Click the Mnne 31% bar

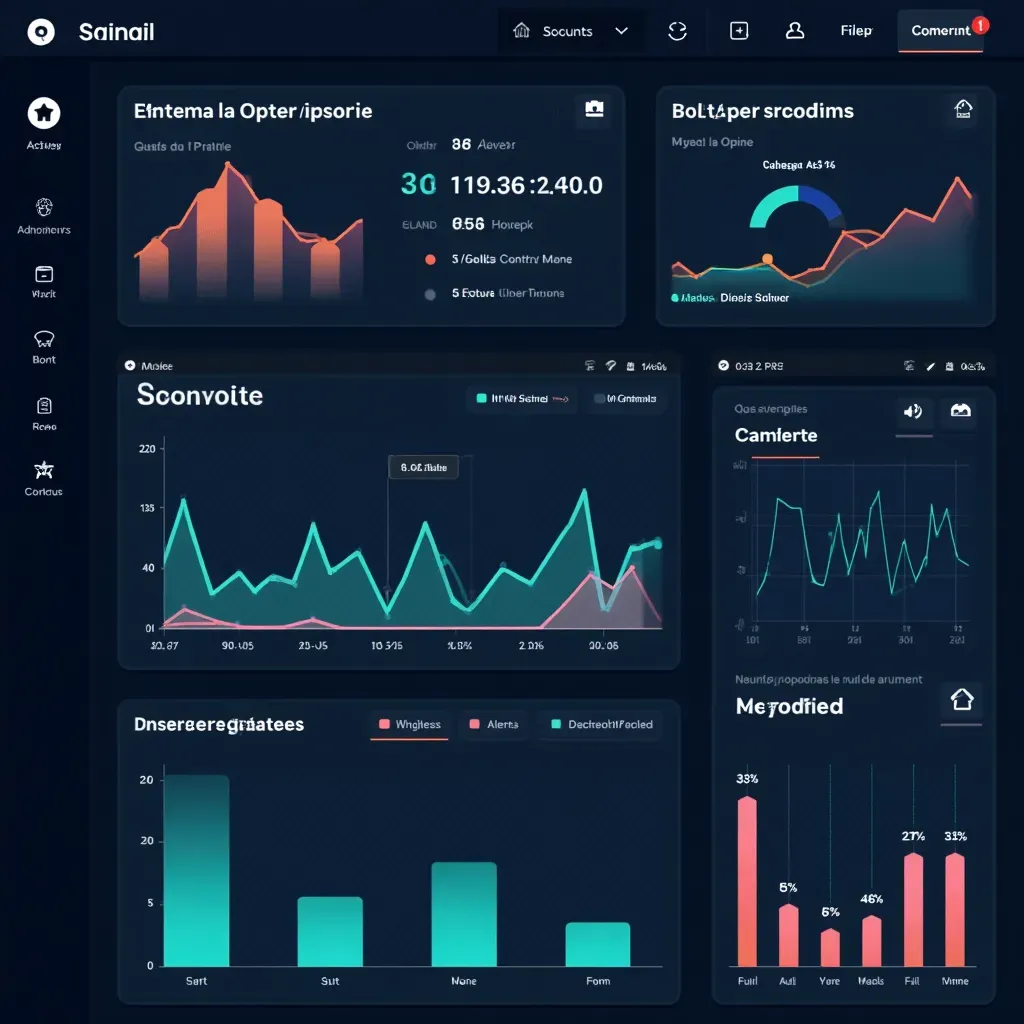[x=955, y=910]
